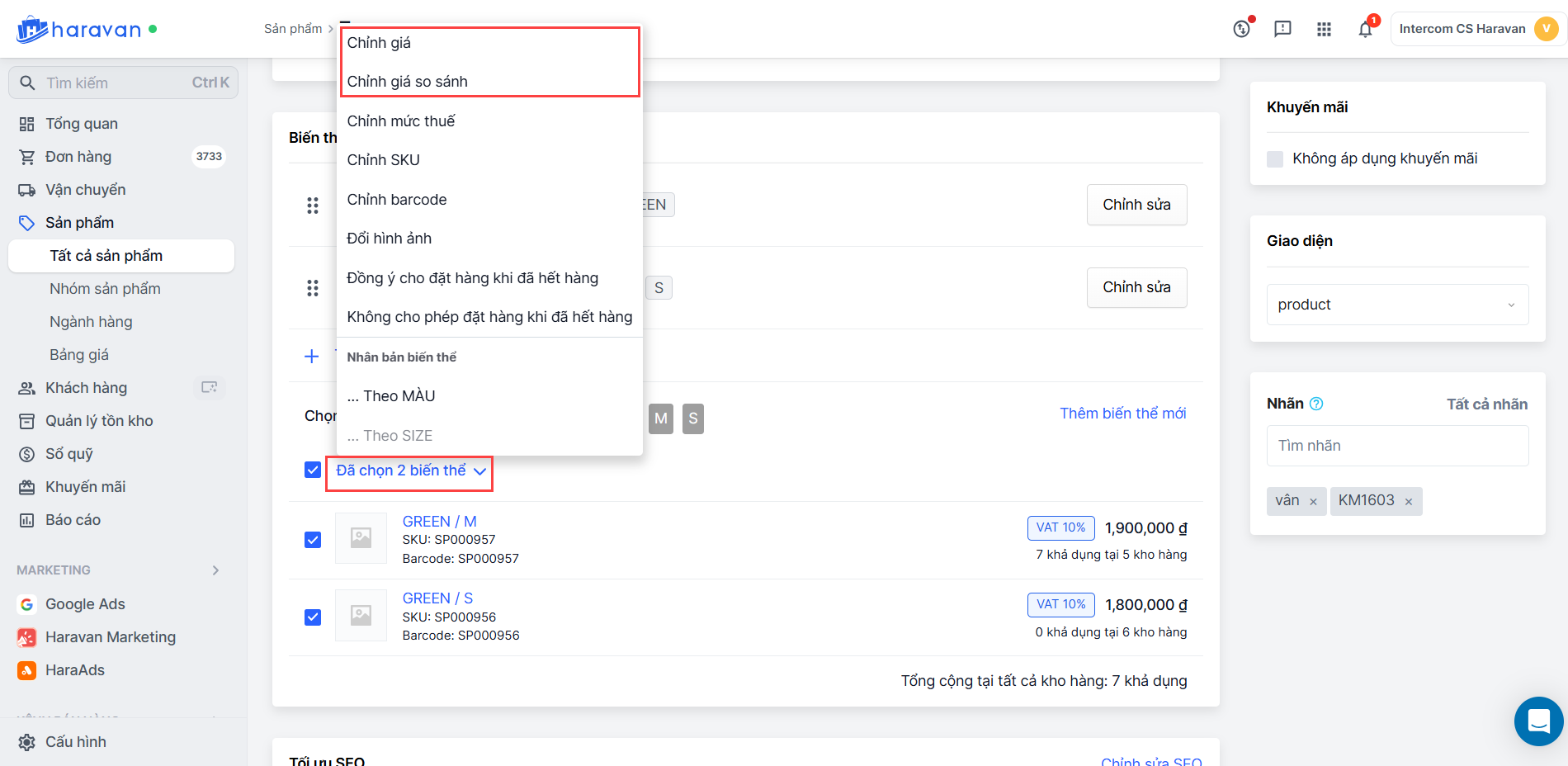This screenshot has height=766, width=1568.
Task: Select Chỉnh giá menu item
Action: [489, 43]
